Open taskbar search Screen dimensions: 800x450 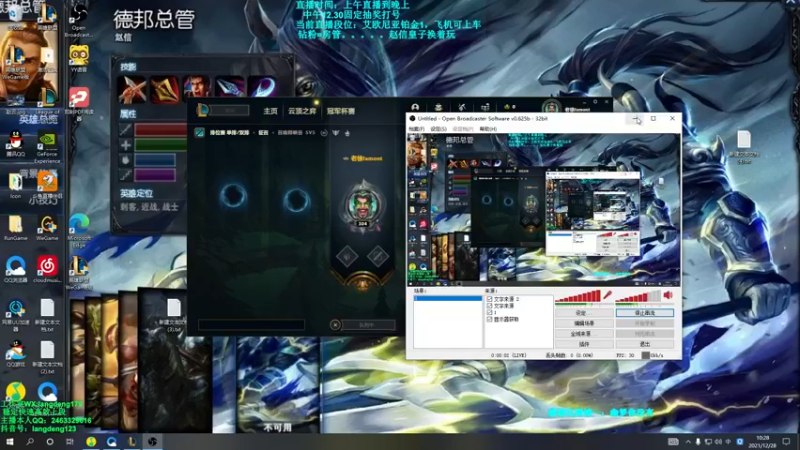pyautogui.click(x=30, y=441)
